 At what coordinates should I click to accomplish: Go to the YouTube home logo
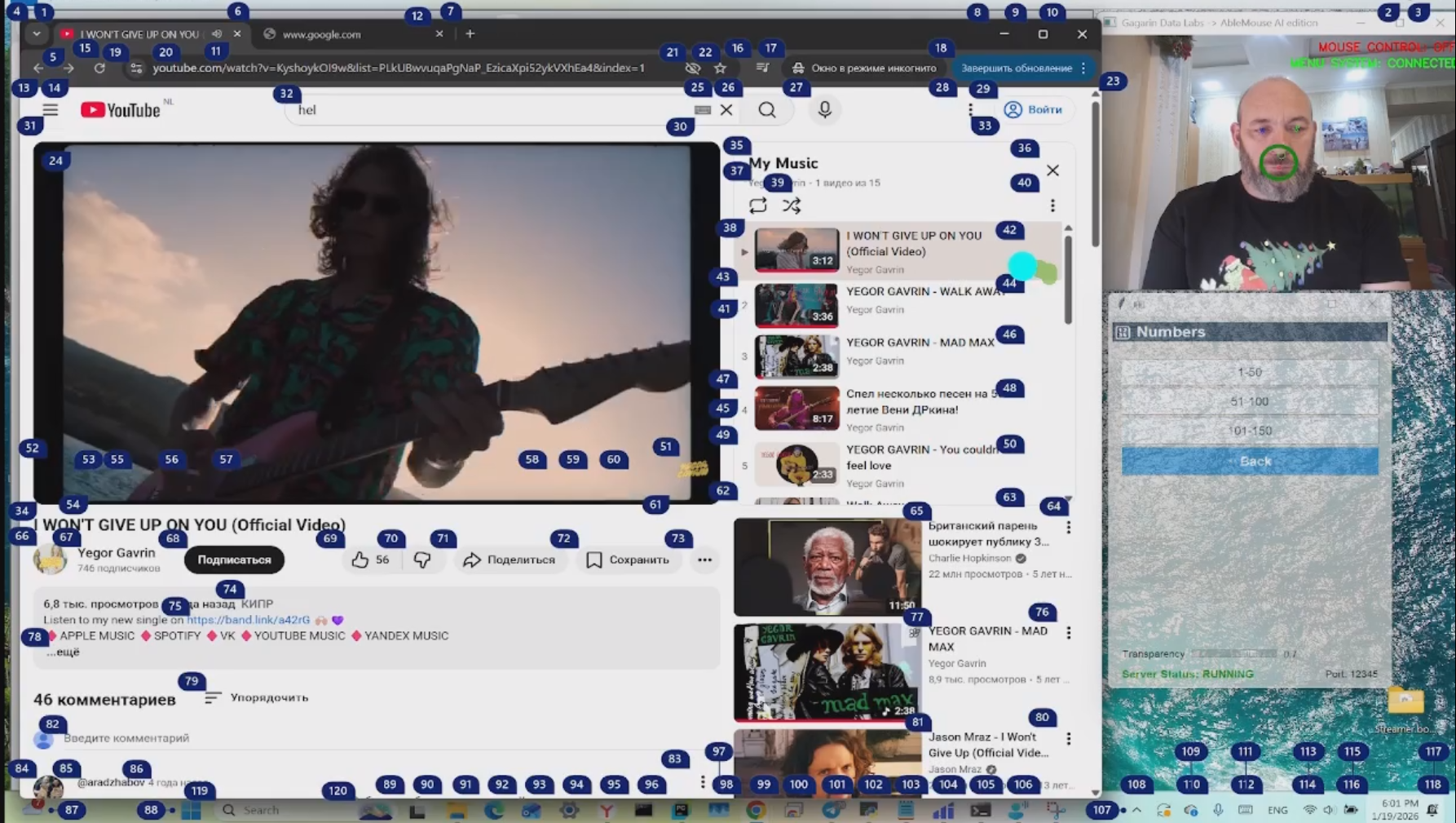click(121, 110)
